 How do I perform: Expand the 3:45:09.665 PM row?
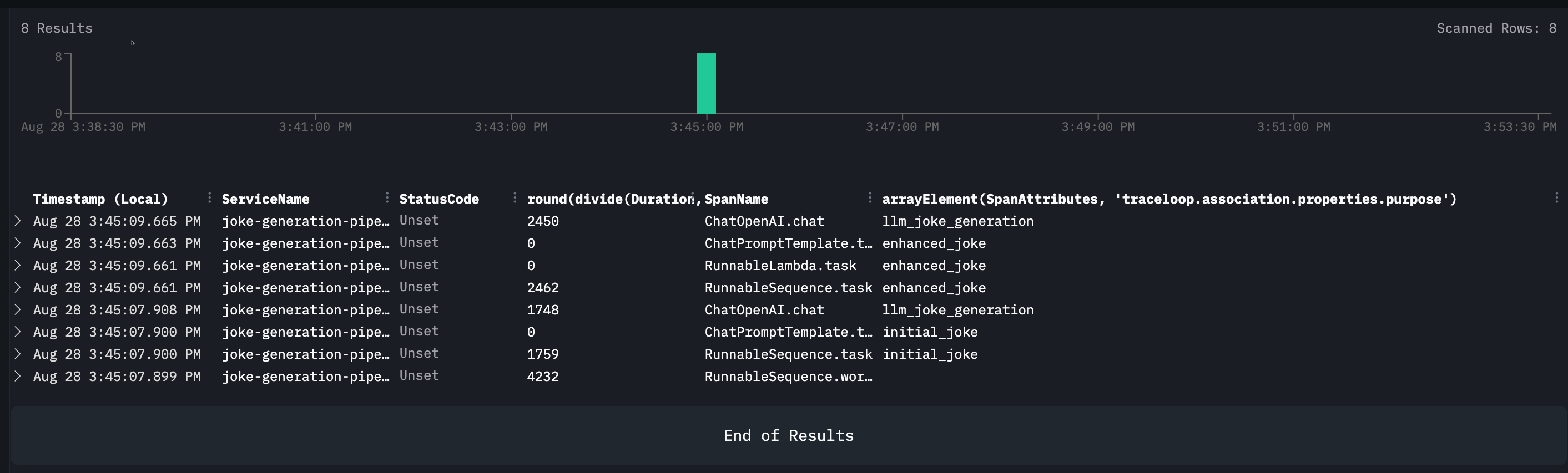[x=18, y=221]
